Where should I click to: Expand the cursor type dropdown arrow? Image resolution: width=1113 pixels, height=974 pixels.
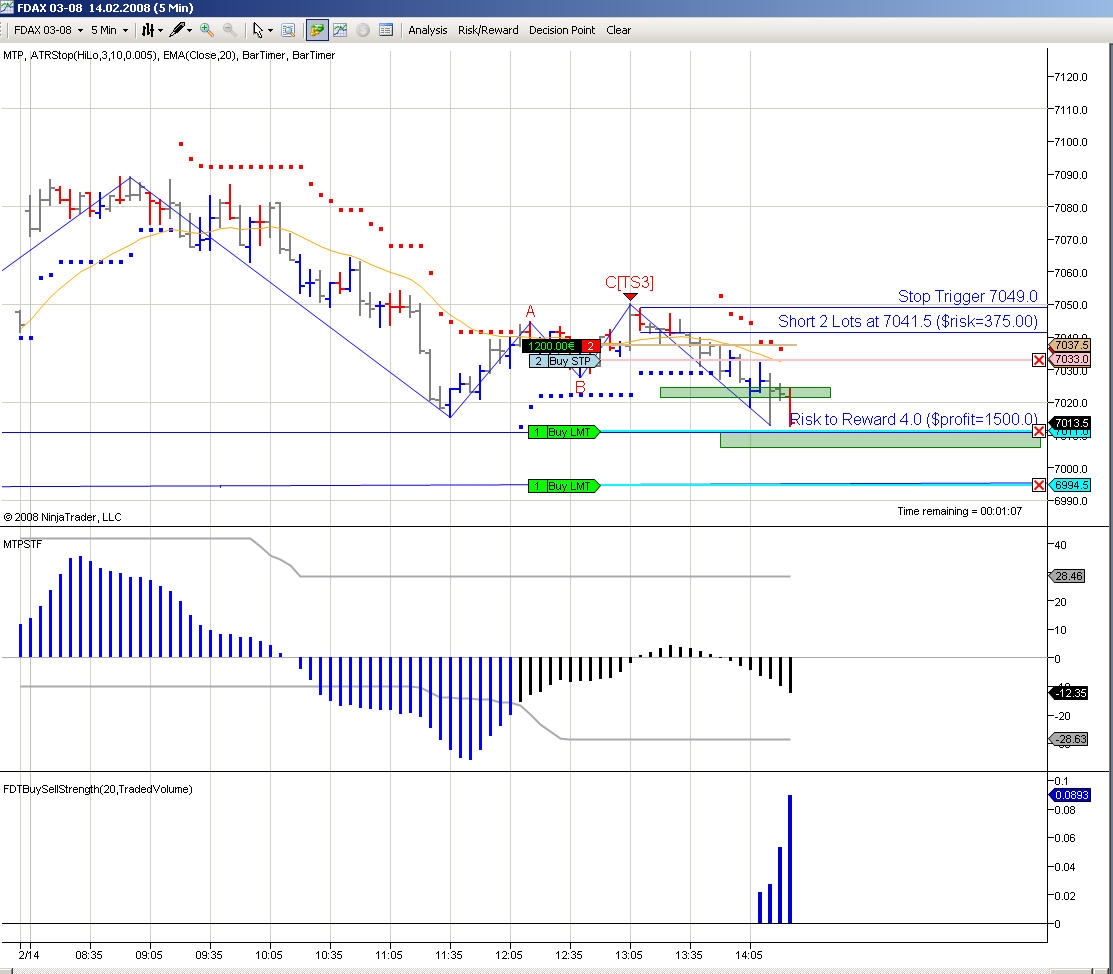coord(270,31)
